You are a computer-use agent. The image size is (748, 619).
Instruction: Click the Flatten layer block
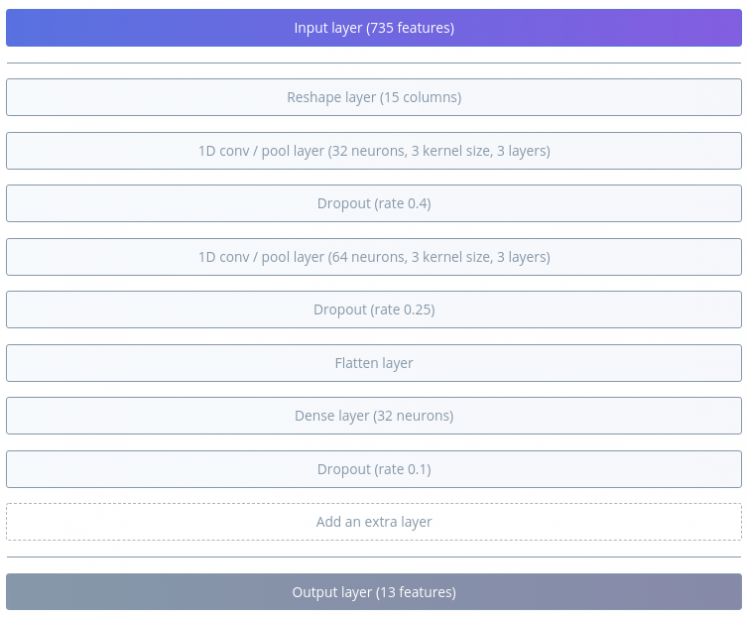pyautogui.click(x=374, y=363)
